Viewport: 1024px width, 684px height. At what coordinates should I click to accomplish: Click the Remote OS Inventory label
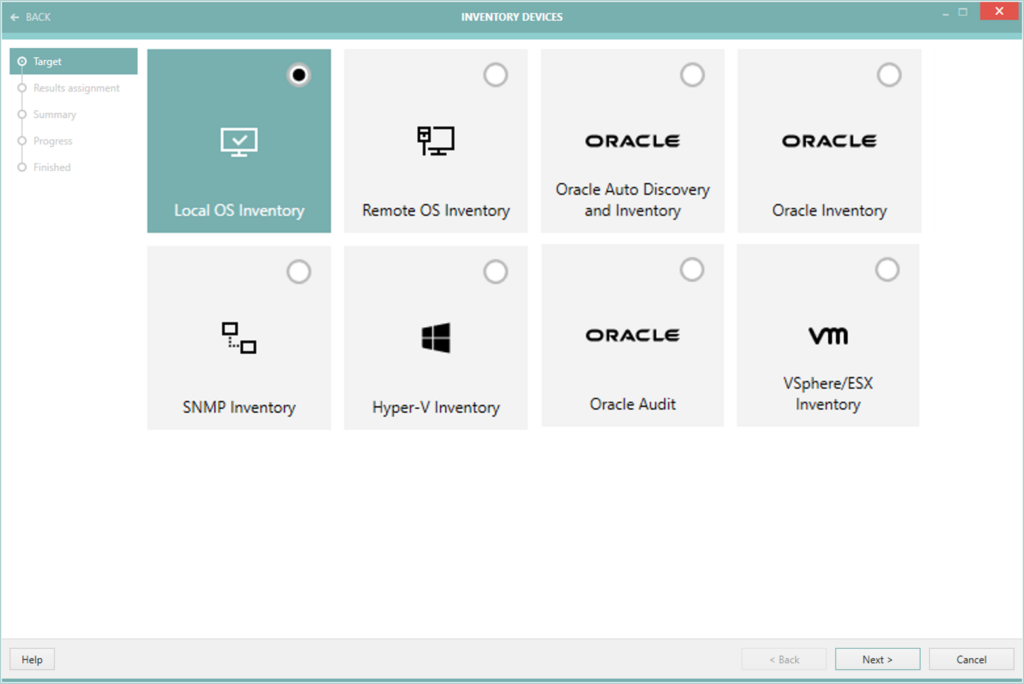(x=436, y=210)
